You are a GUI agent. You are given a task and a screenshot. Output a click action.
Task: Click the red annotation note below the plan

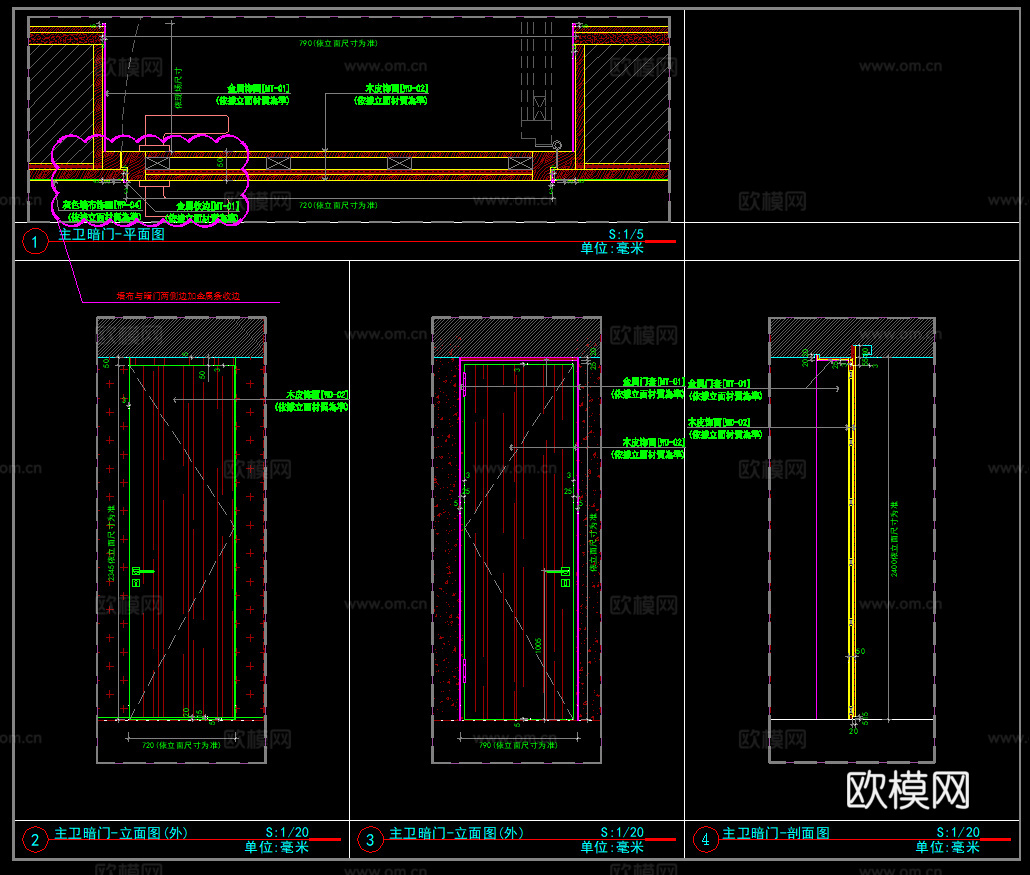(x=179, y=296)
